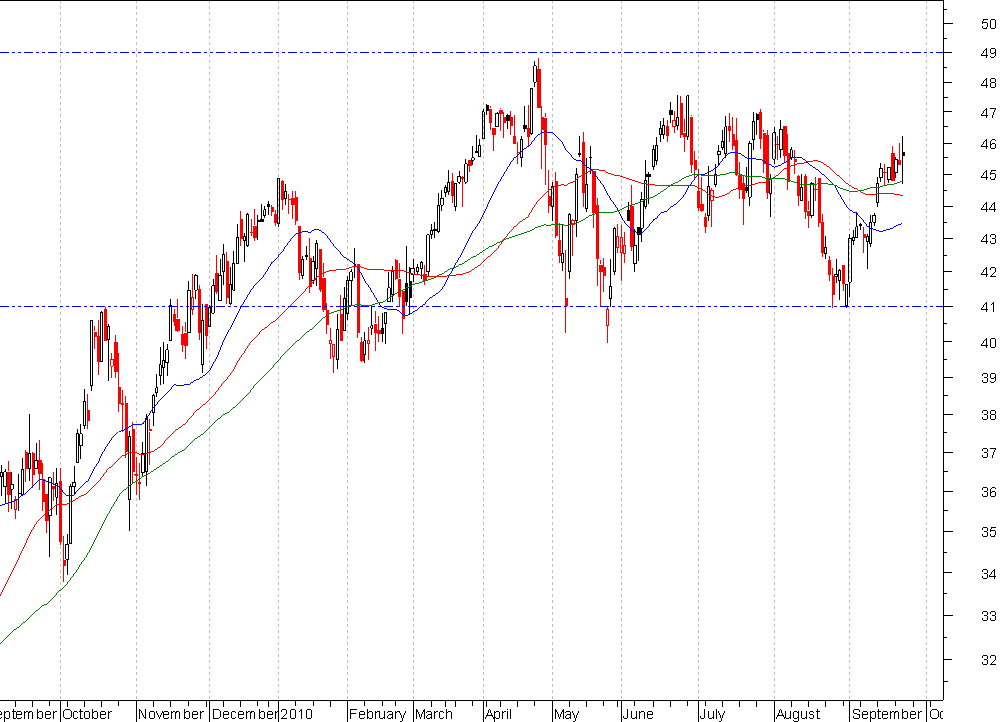Screen dimensions: 1000x722
Task: Select the price label "37"
Action: 989,453
